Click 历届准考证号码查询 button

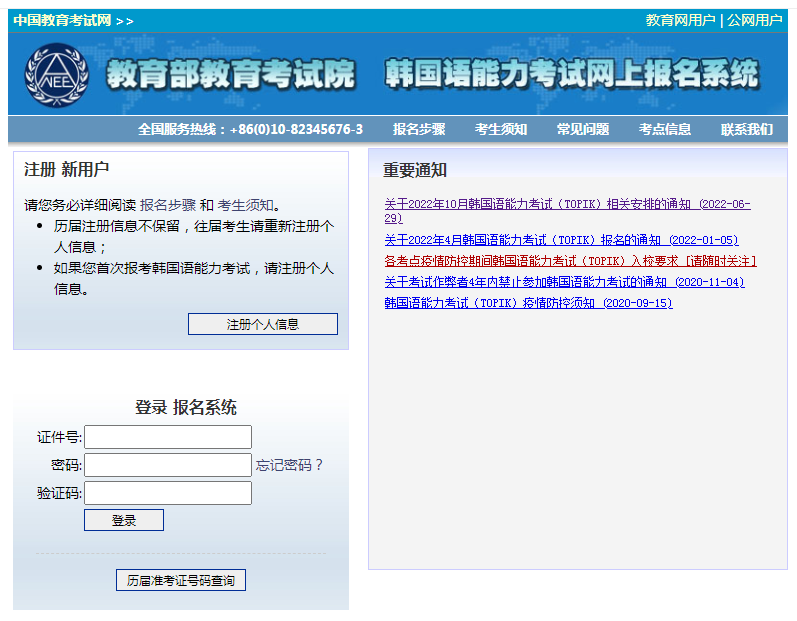pos(181,580)
